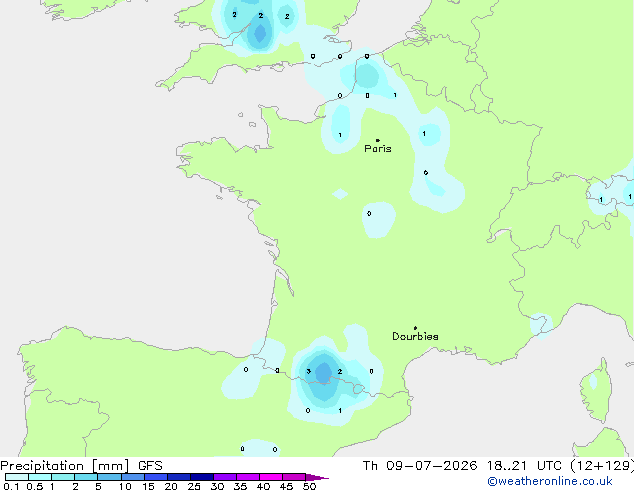Image resolution: width=634 pixels, height=490 pixels.
Task: Click the '15' legend scale value
Action: [148, 486]
